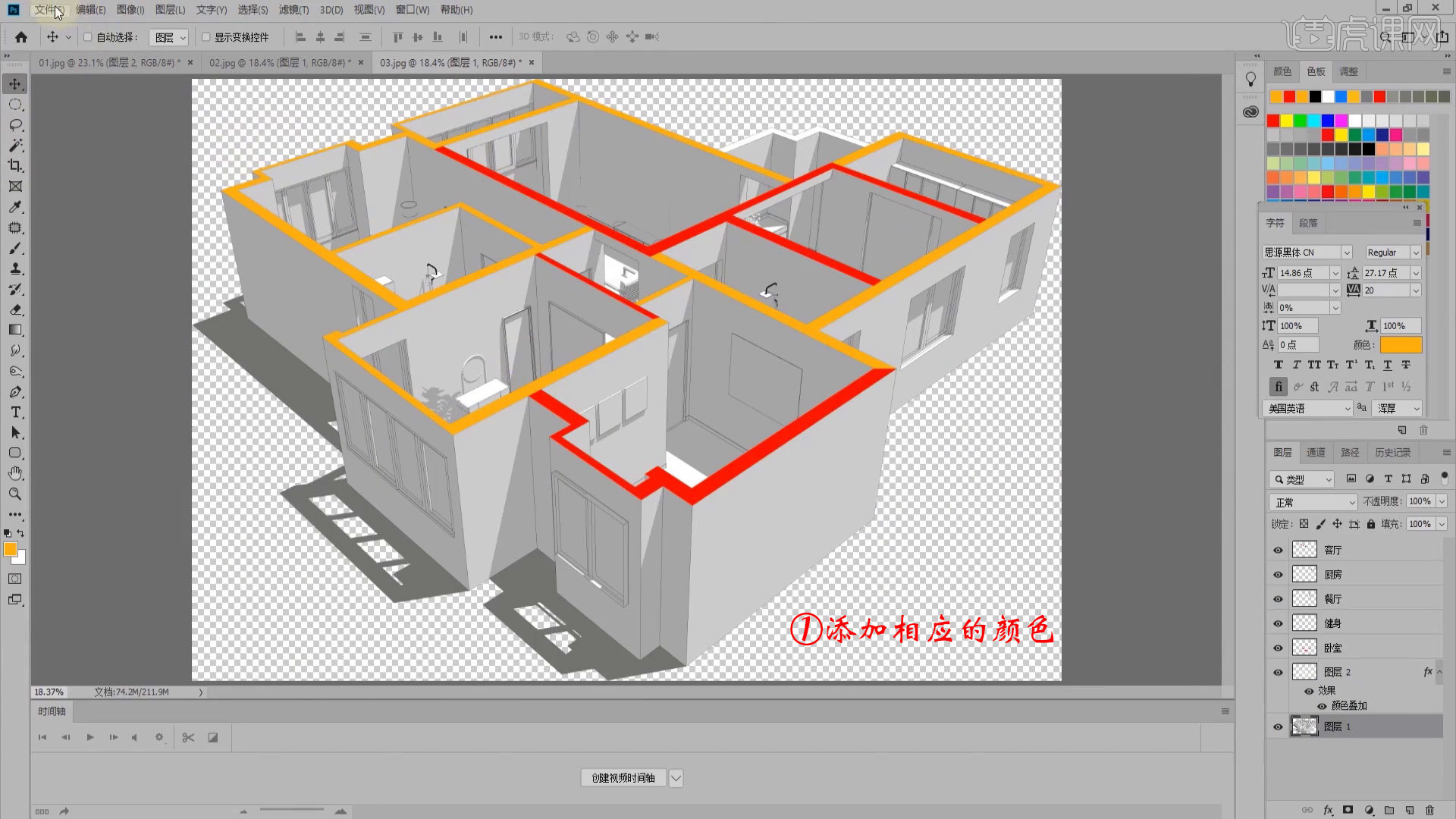Add a layer mask from Layers panel
The image size is (1456, 819).
tap(1348, 810)
